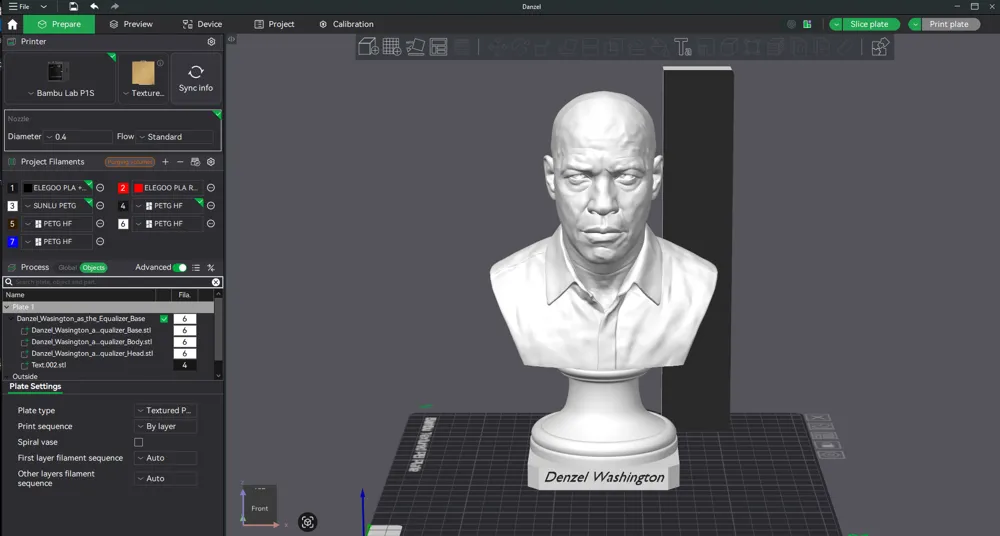This screenshot has height=536, width=1000.
Task: Open the Plate type Textured P... dropdown
Action: [x=165, y=410]
